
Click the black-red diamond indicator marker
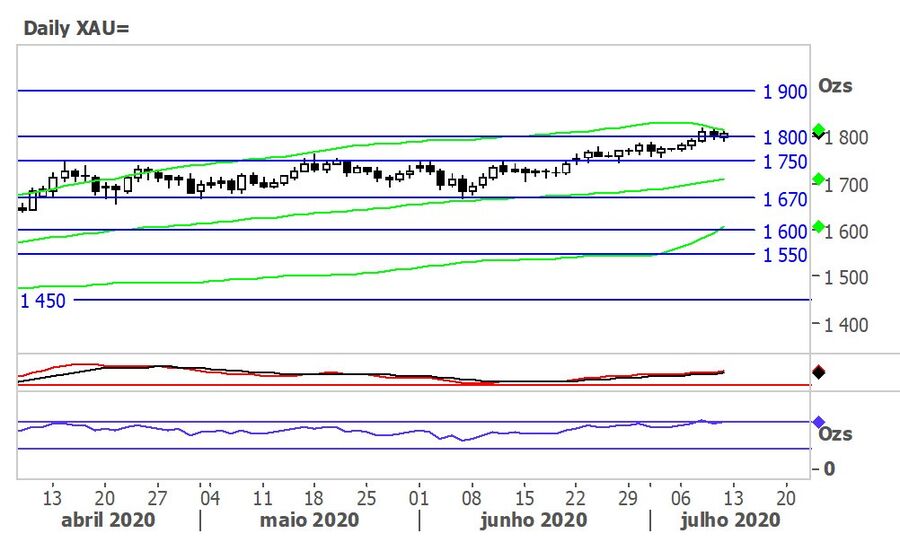point(818,372)
